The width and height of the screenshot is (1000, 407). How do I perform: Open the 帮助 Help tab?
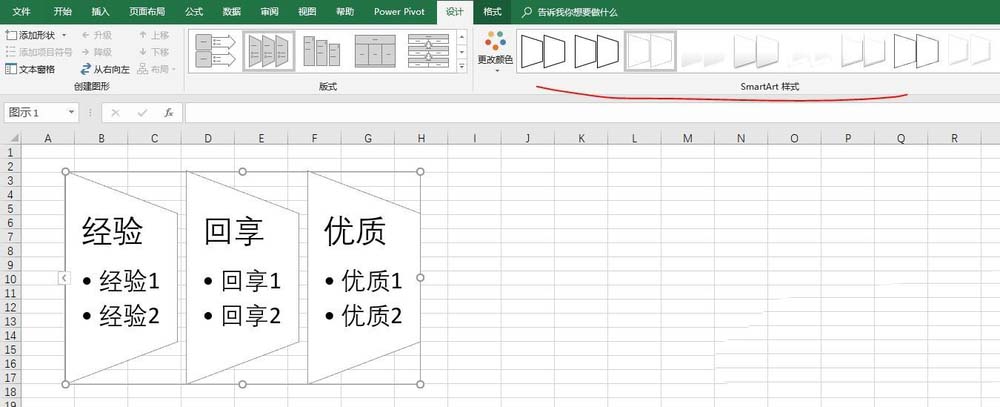[x=345, y=11]
